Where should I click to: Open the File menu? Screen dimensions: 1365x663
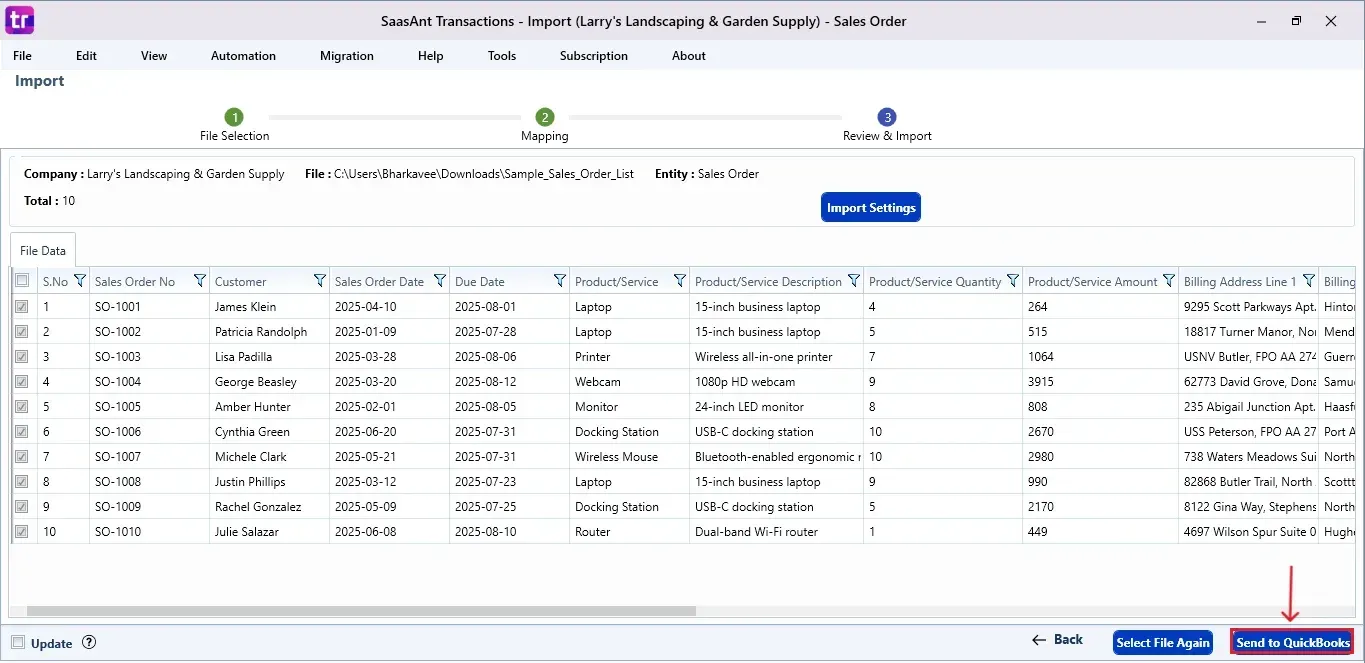[22, 56]
